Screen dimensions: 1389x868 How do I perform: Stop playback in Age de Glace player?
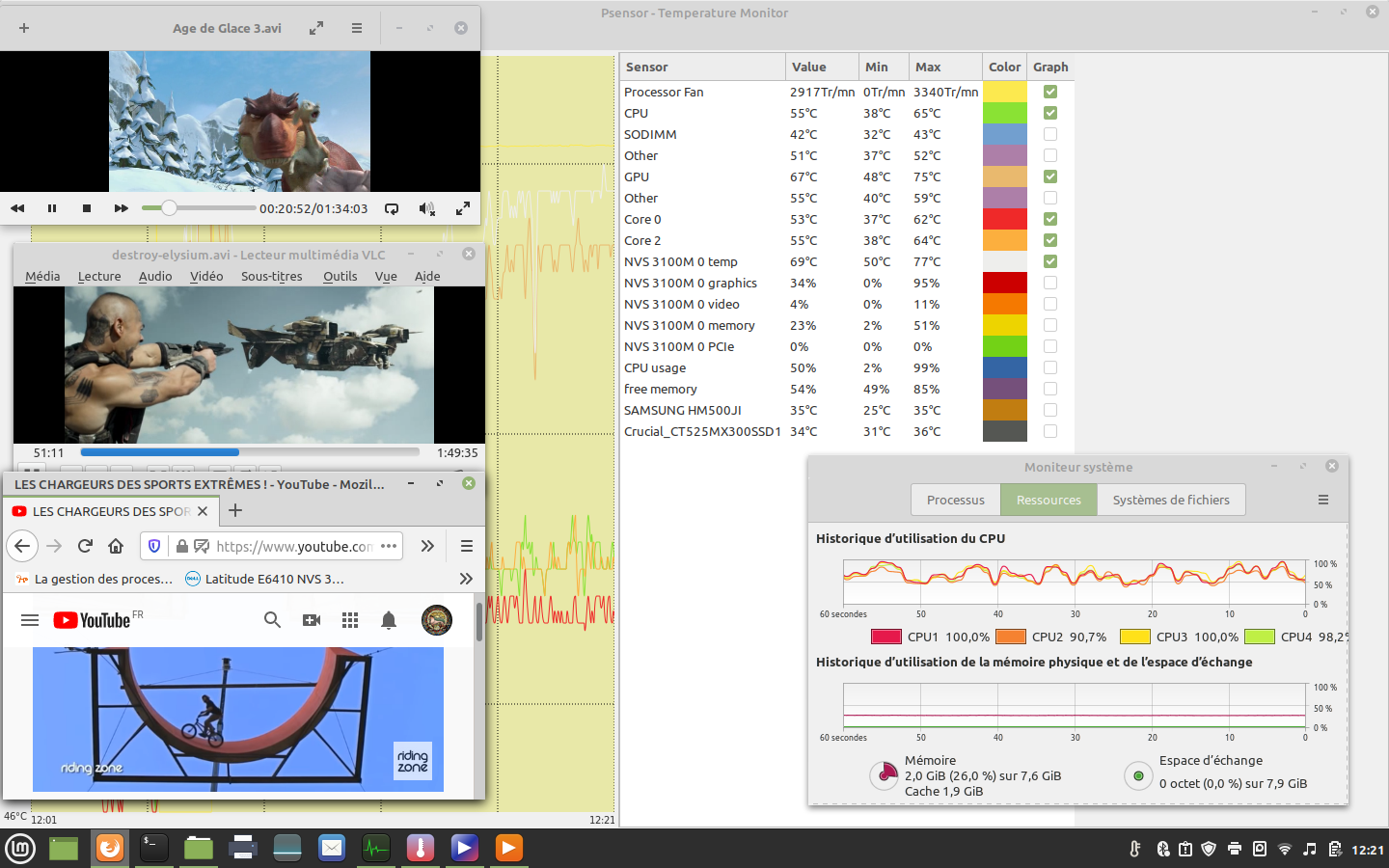coord(87,208)
